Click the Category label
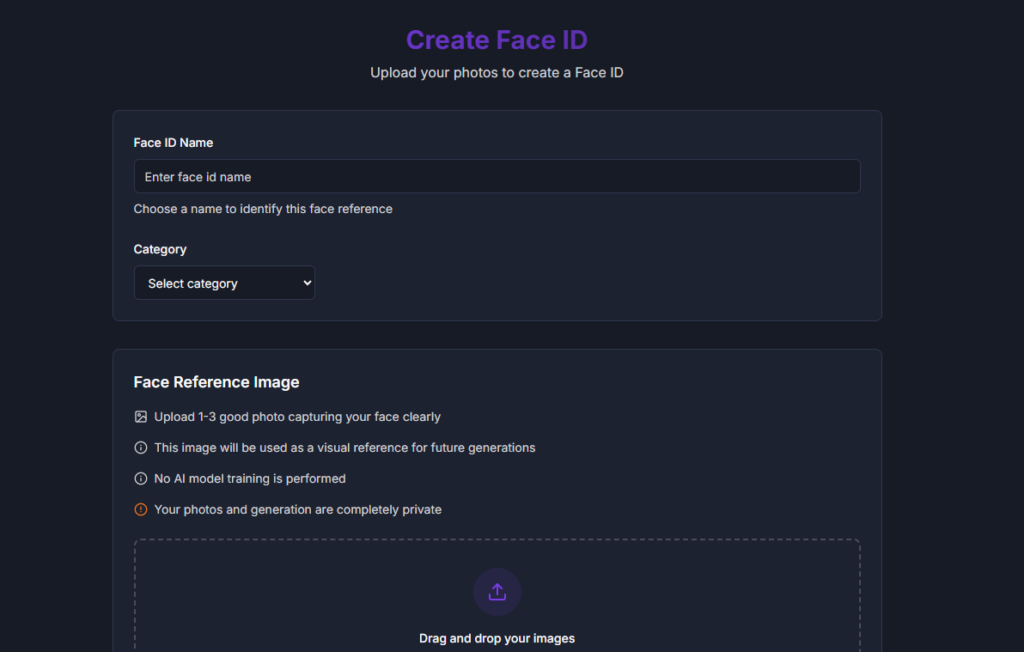The width and height of the screenshot is (1024, 652). (x=160, y=250)
